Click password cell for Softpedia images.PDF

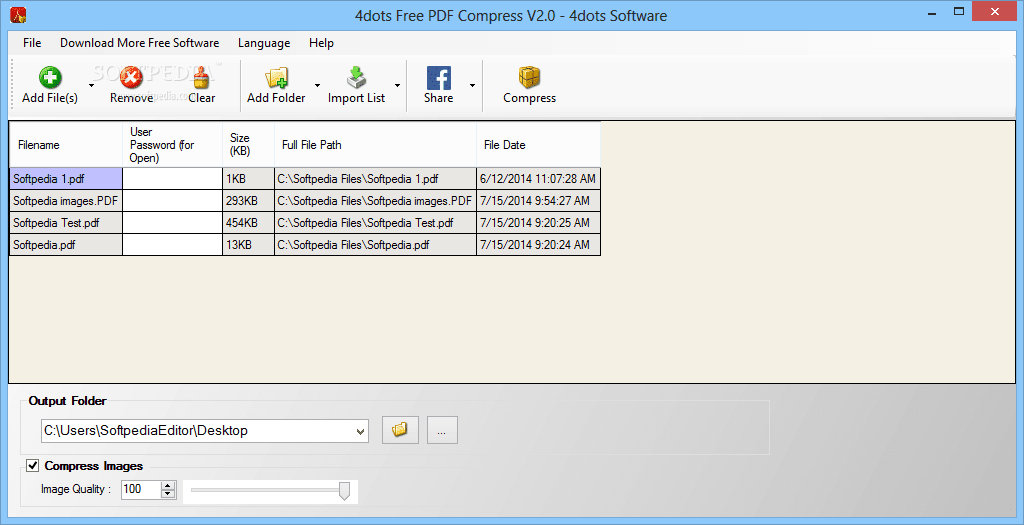pyautogui.click(x=172, y=200)
